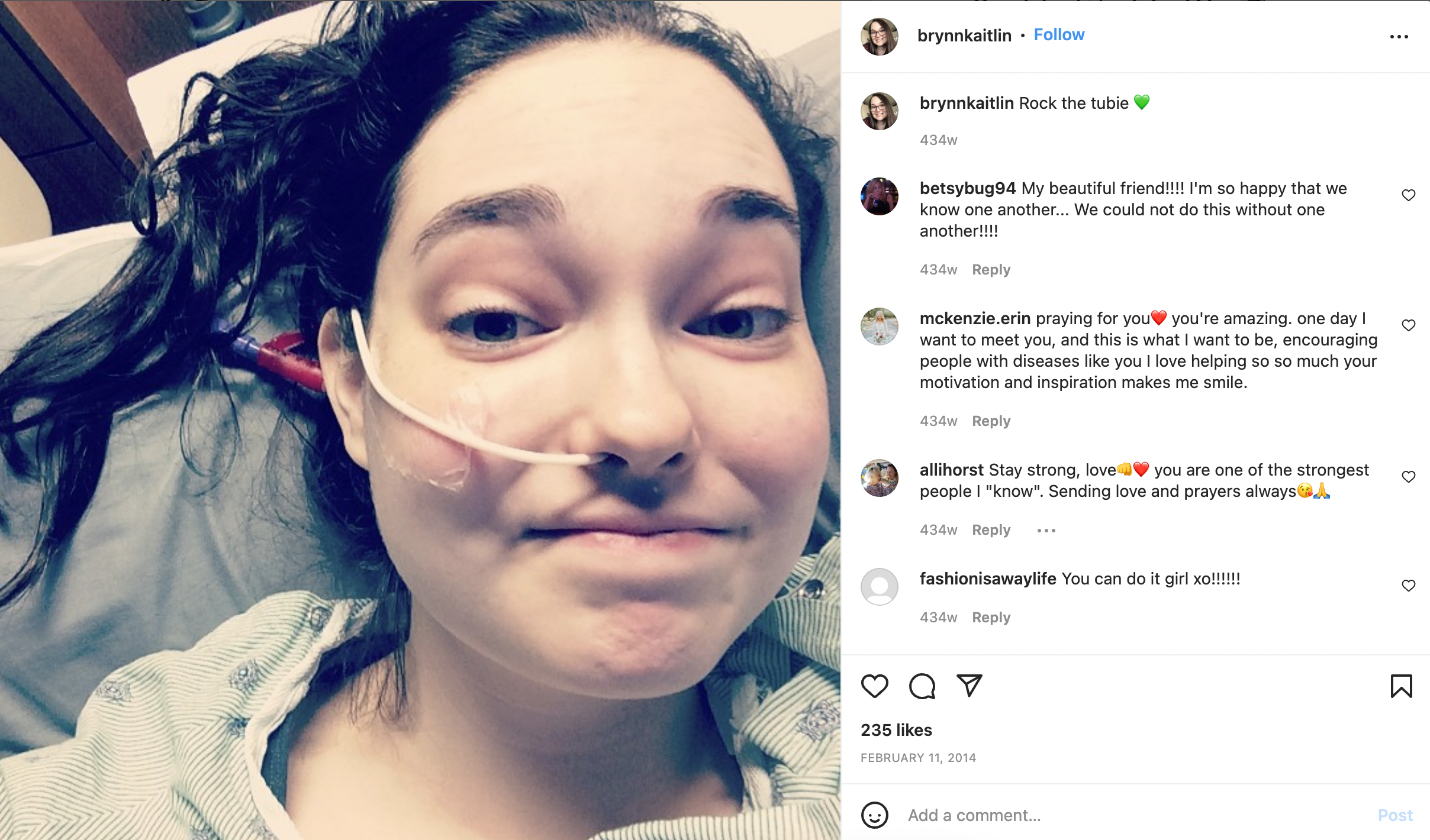Open allihorst's profile avatar
1430x840 pixels.
pos(880,478)
